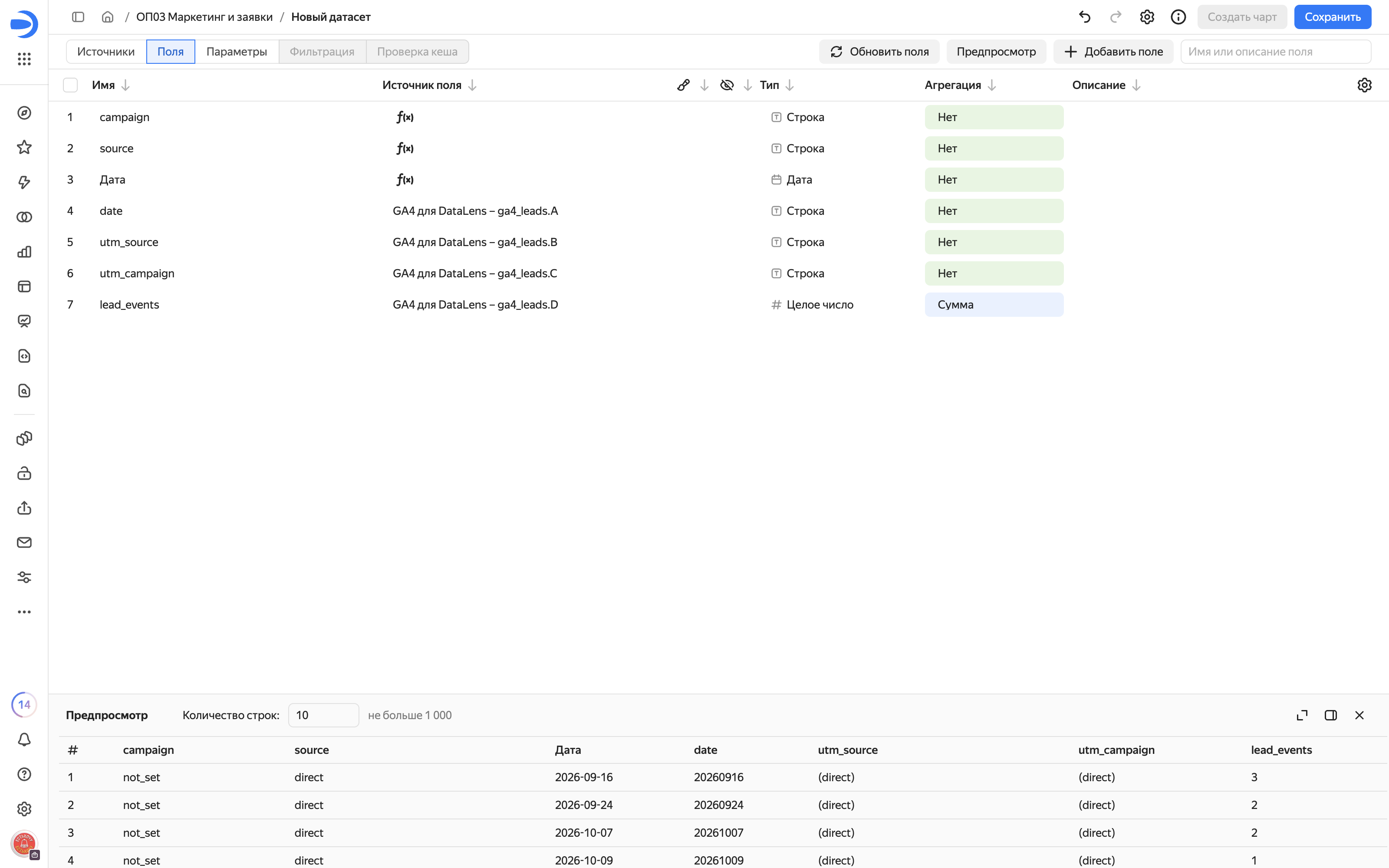Viewport: 1389px width, 868px height.
Task: Focus the field name search input
Action: click(x=1275, y=52)
